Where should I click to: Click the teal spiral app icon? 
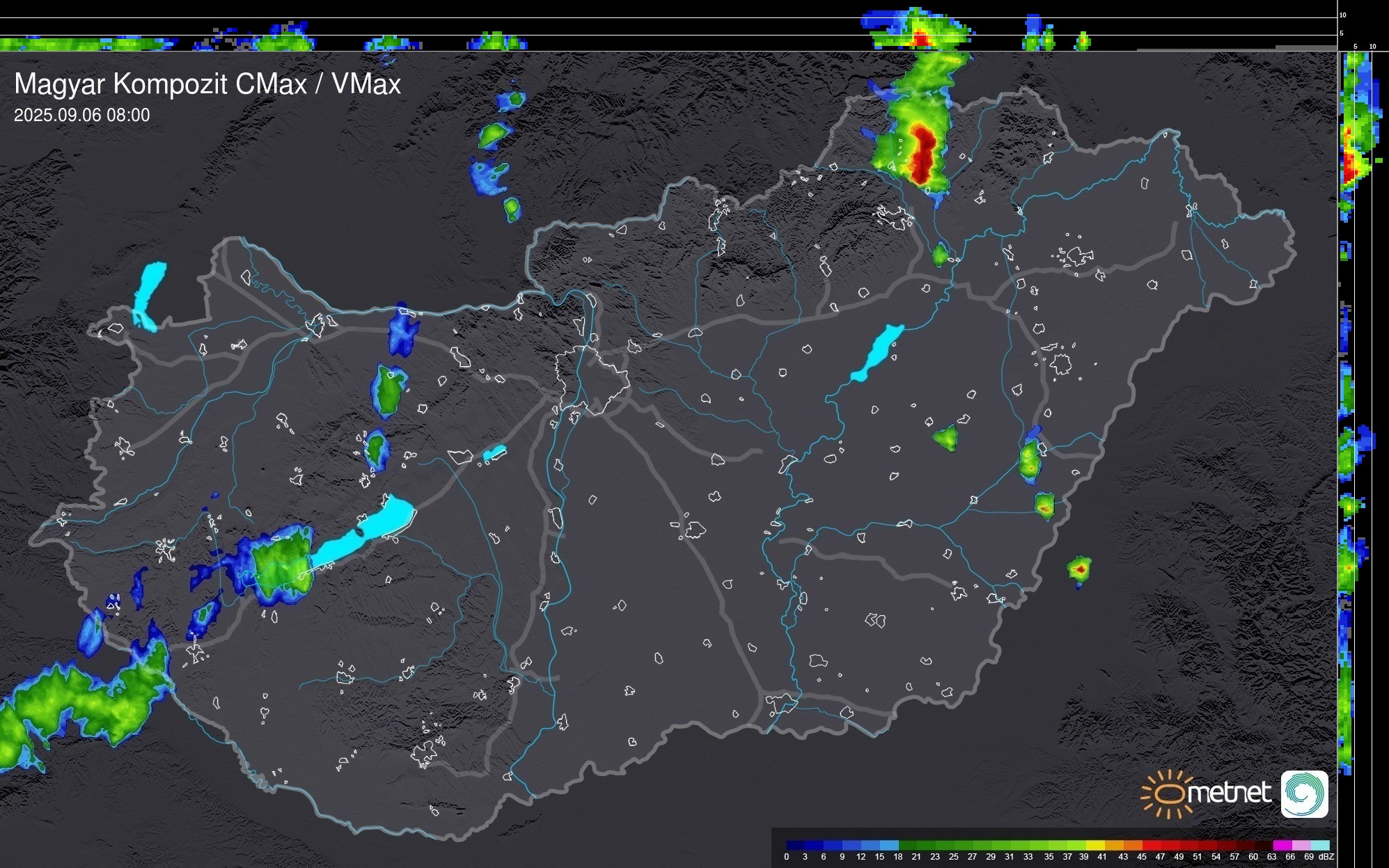[1304, 794]
